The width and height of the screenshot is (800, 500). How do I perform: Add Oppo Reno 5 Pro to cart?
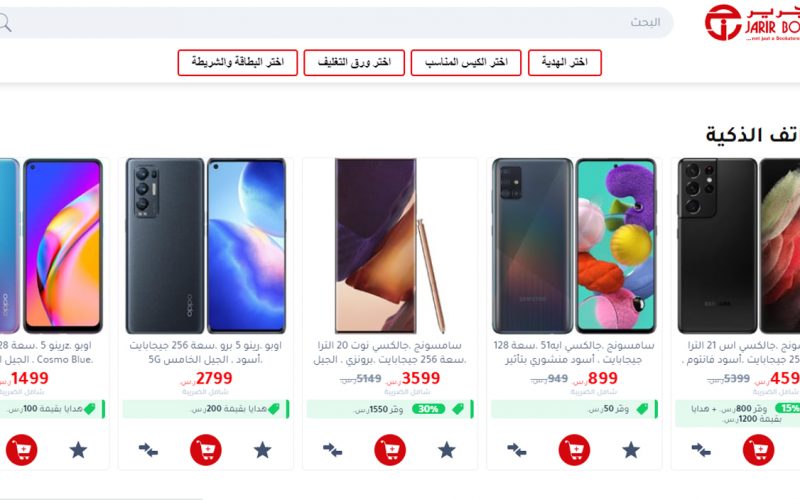point(206,449)
